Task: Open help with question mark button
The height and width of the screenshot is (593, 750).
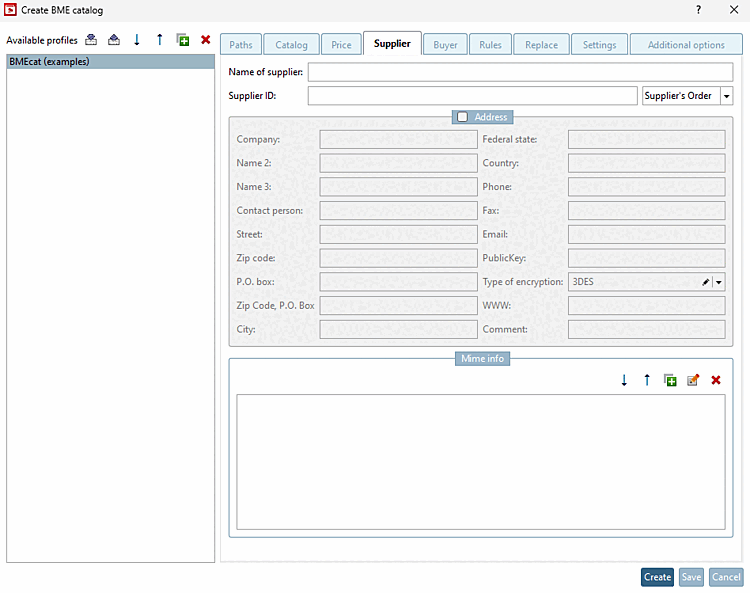Action: tap(699, 10)
